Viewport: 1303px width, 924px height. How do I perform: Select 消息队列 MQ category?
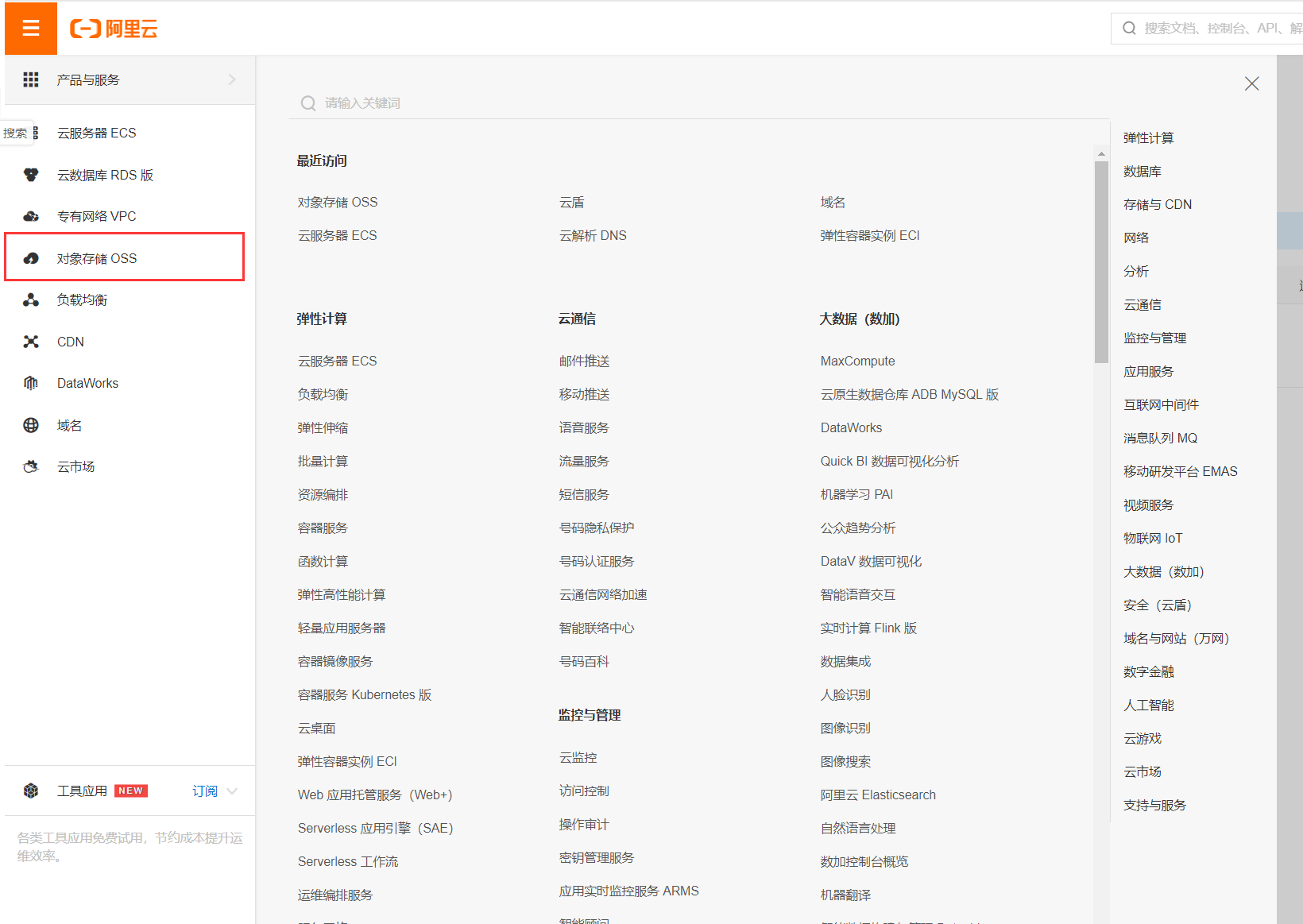click(x=1160, y=438)
